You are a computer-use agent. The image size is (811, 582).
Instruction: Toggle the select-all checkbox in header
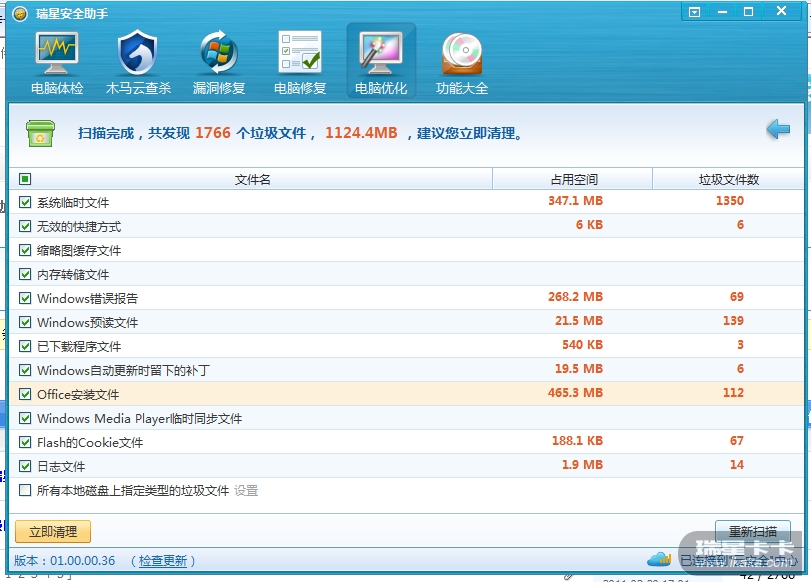coord(25,179)
